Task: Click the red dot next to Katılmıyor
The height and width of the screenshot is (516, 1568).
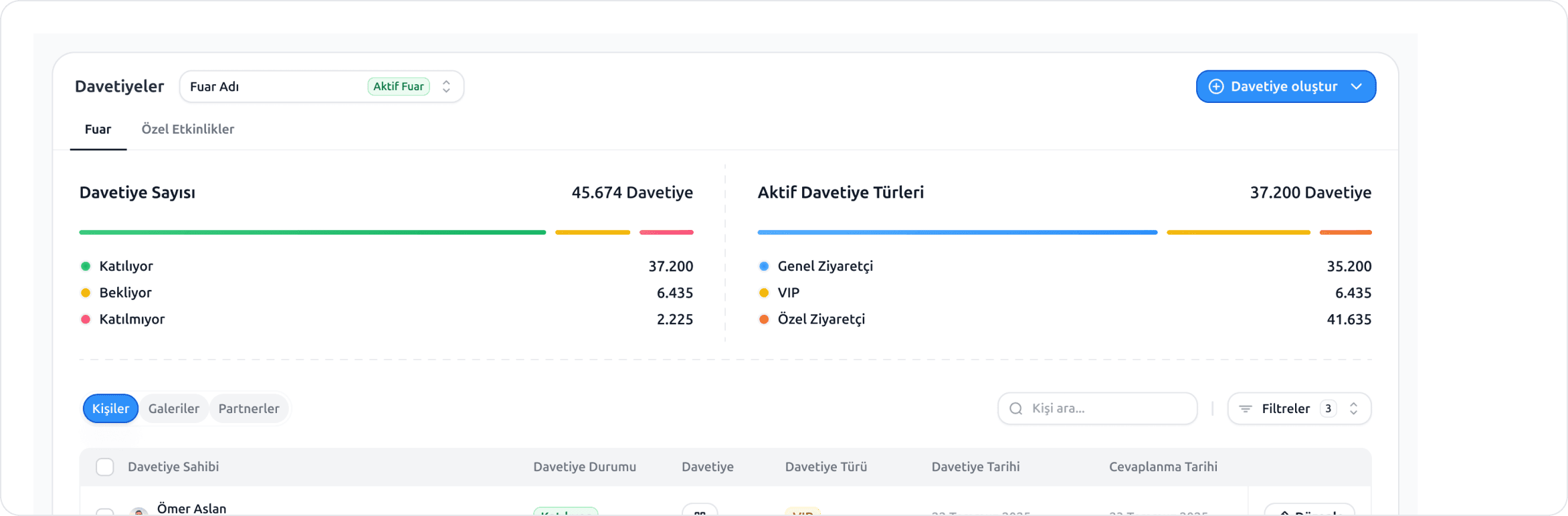Action: pos(86,319)
